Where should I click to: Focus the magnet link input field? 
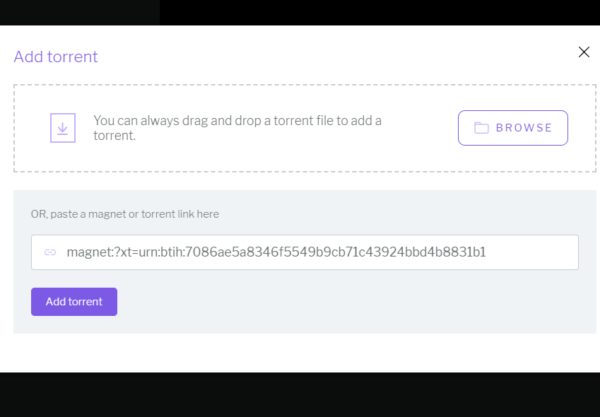(305, 252)
